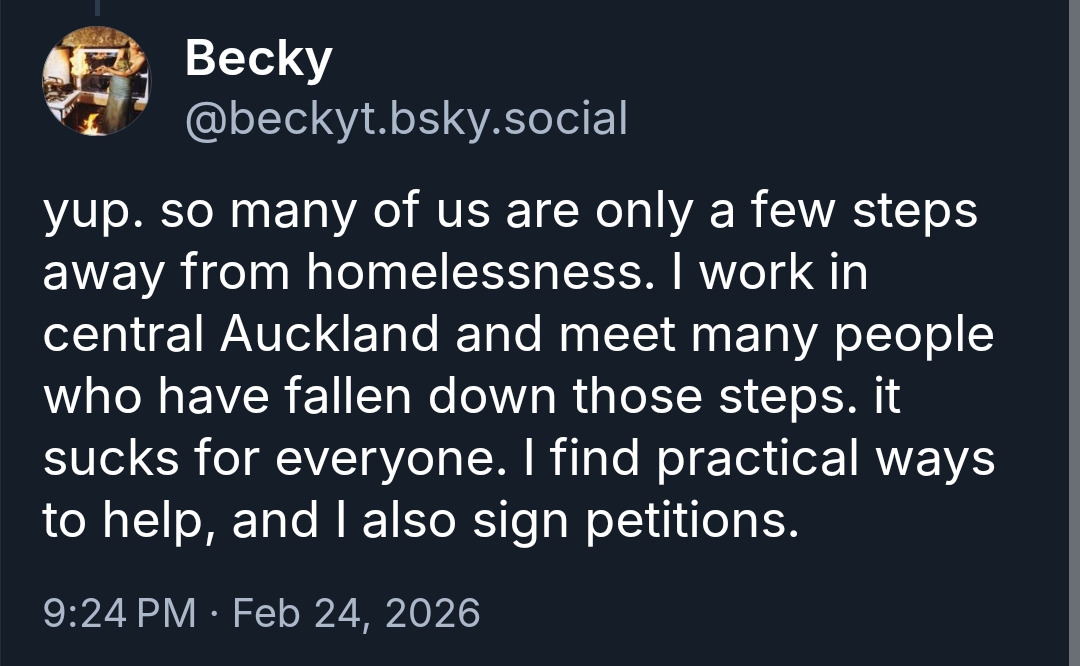Click the phrase "sucks for everyone"

coord(262,459)
